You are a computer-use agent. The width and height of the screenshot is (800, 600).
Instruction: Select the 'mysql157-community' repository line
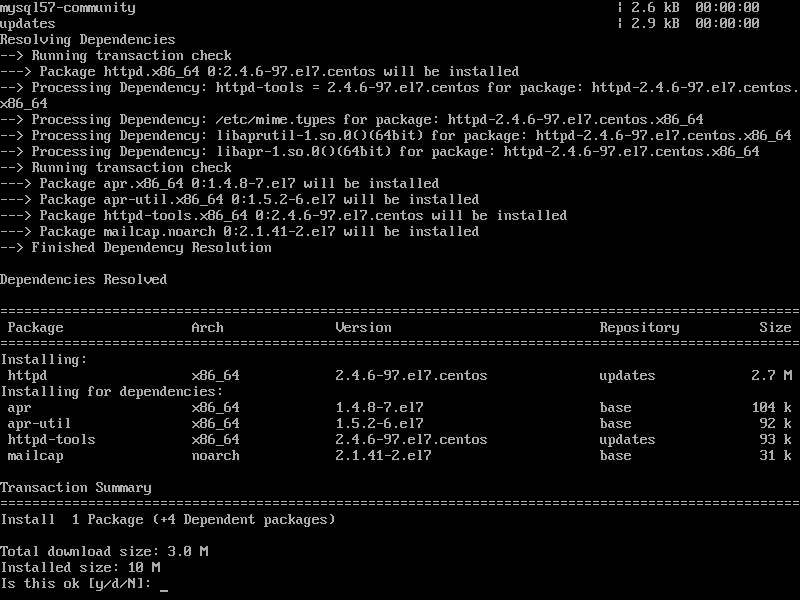(x=68, y=8)
